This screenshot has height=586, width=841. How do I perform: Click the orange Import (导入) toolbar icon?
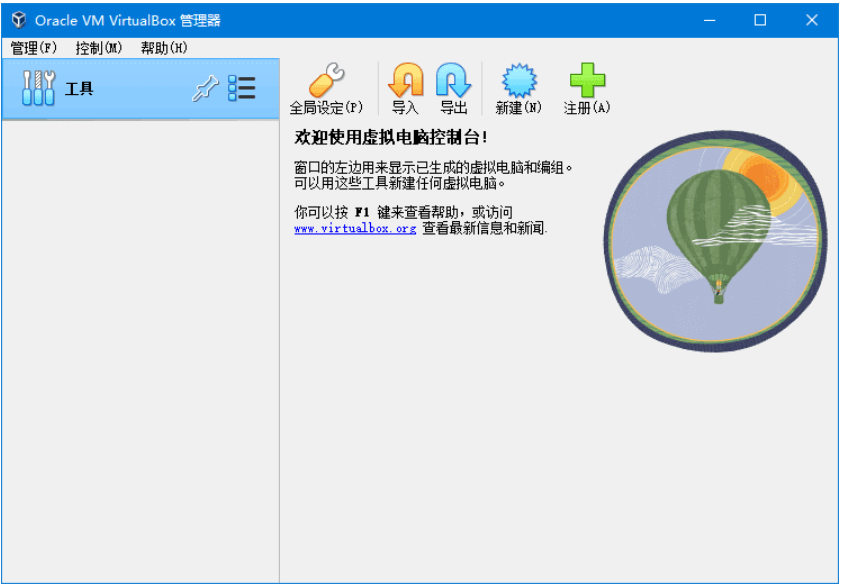tap(405, 80)
